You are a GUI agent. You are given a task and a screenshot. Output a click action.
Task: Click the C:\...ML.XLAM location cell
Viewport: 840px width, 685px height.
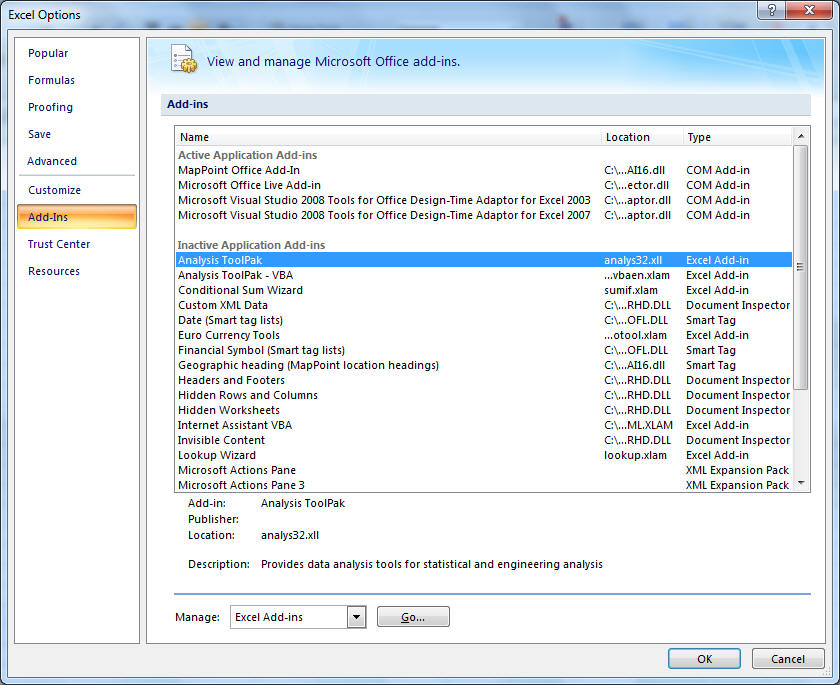coord(638,425)
